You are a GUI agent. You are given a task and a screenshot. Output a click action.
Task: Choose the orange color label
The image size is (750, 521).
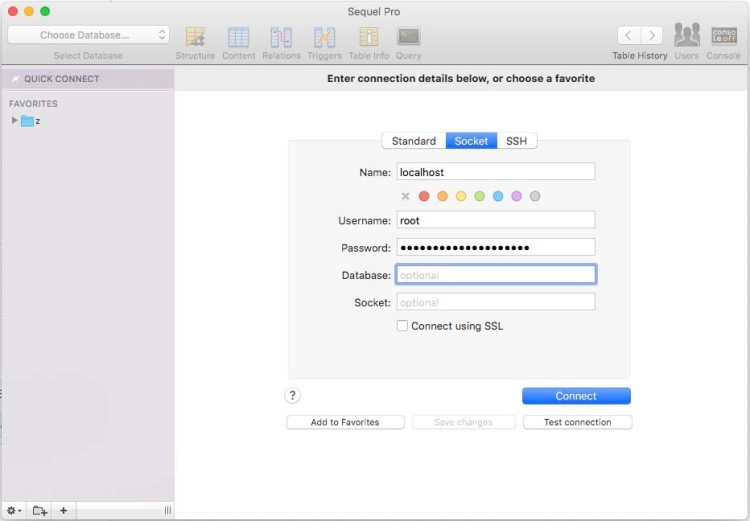442,196
